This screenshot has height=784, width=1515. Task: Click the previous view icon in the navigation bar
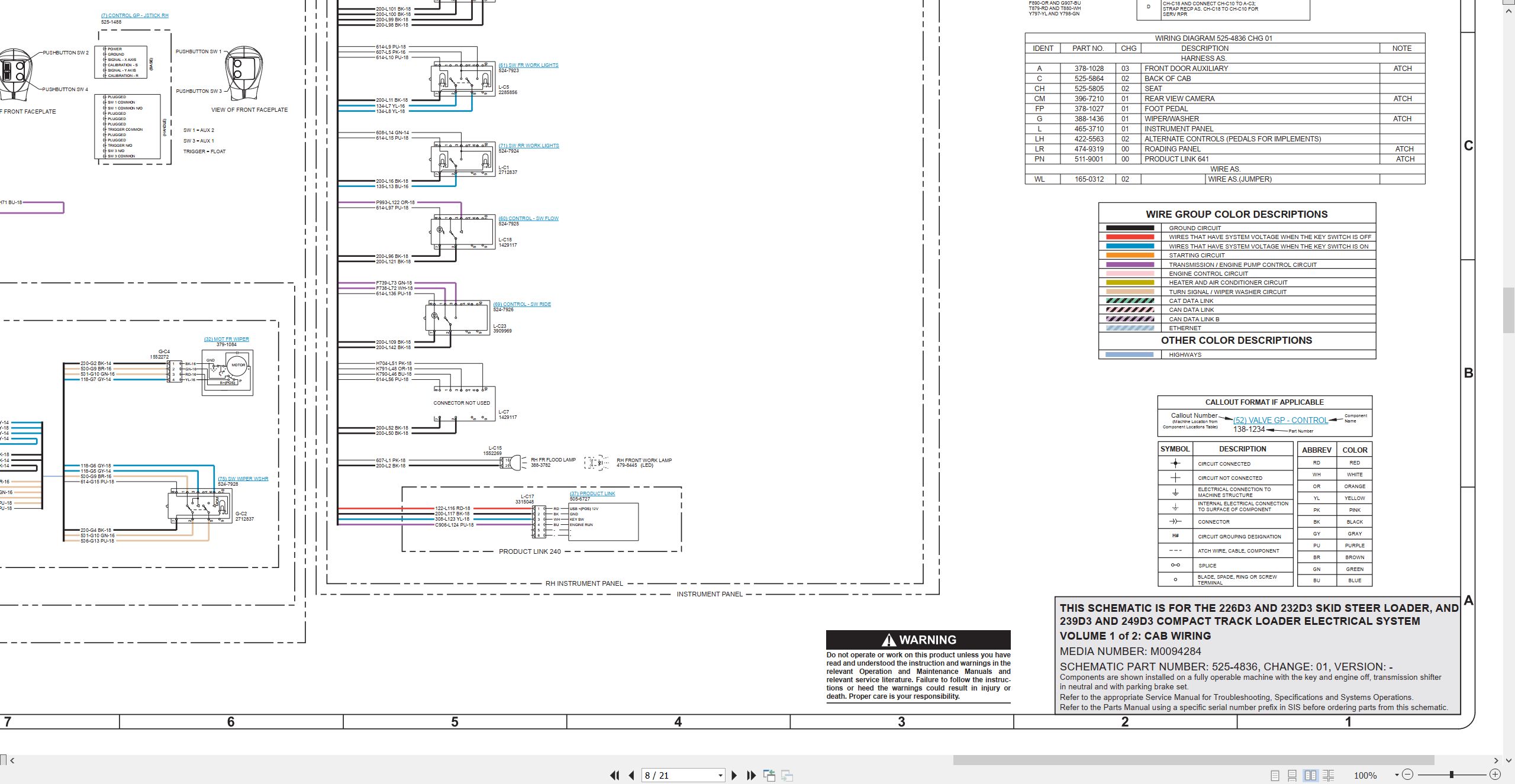[x=769, y=775]
